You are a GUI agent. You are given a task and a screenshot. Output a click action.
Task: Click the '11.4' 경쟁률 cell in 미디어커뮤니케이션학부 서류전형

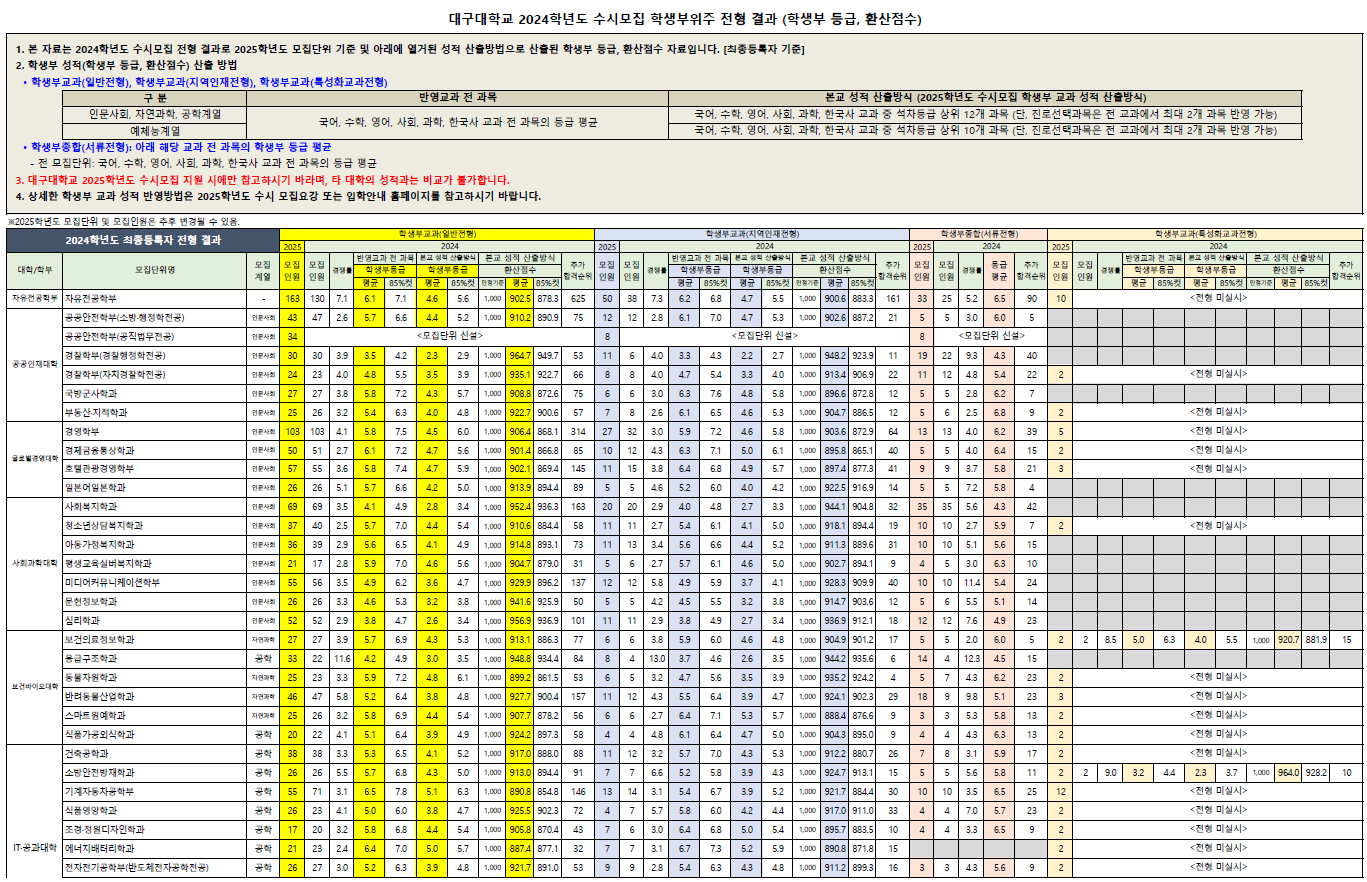(970, 582)
